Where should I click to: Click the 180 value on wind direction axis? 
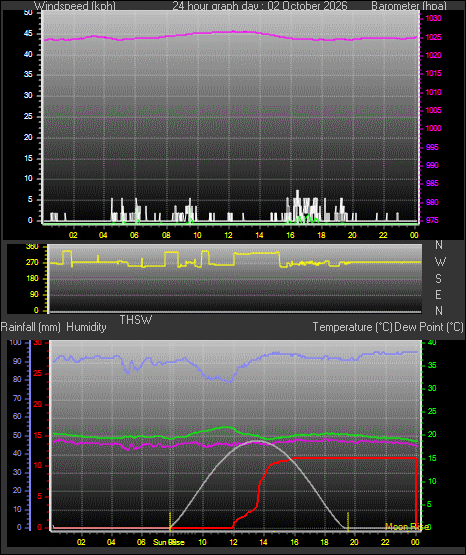pos(33,279)
